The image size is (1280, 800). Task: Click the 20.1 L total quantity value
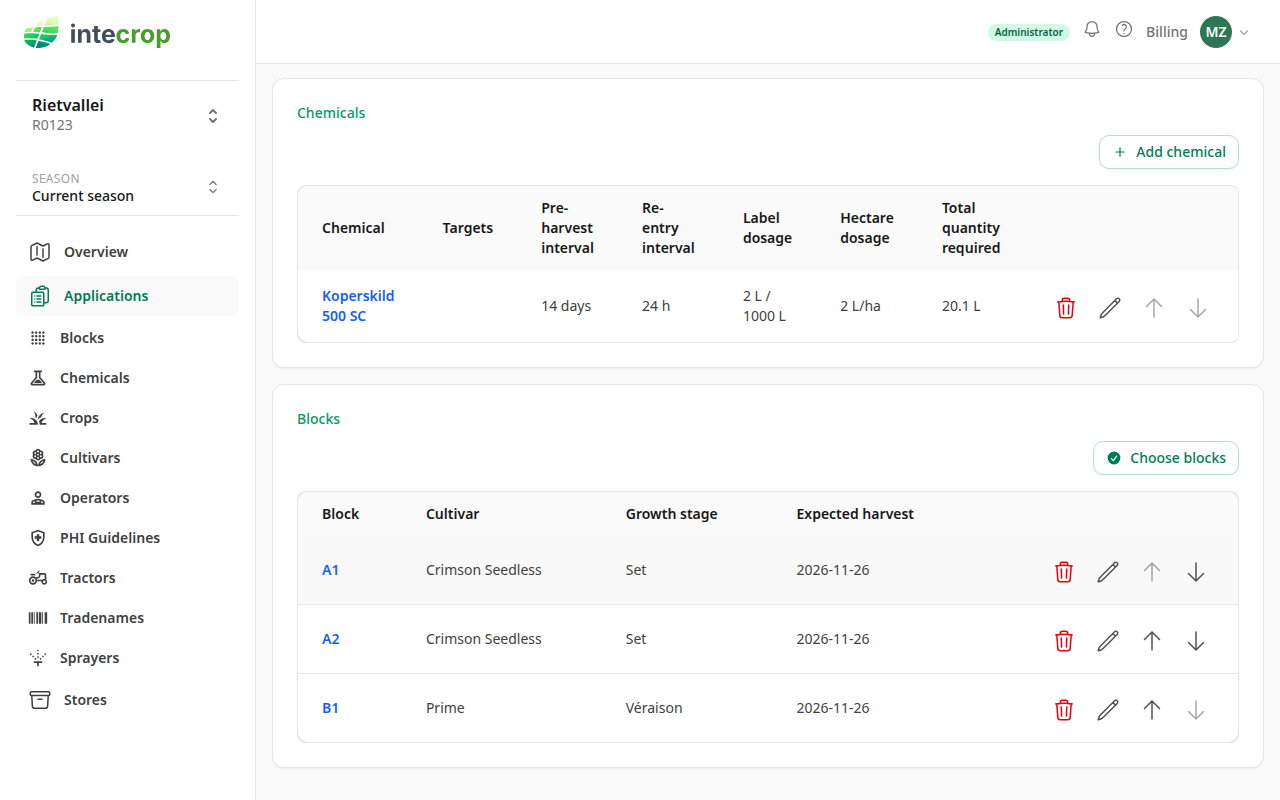click(x=961, y=306)
